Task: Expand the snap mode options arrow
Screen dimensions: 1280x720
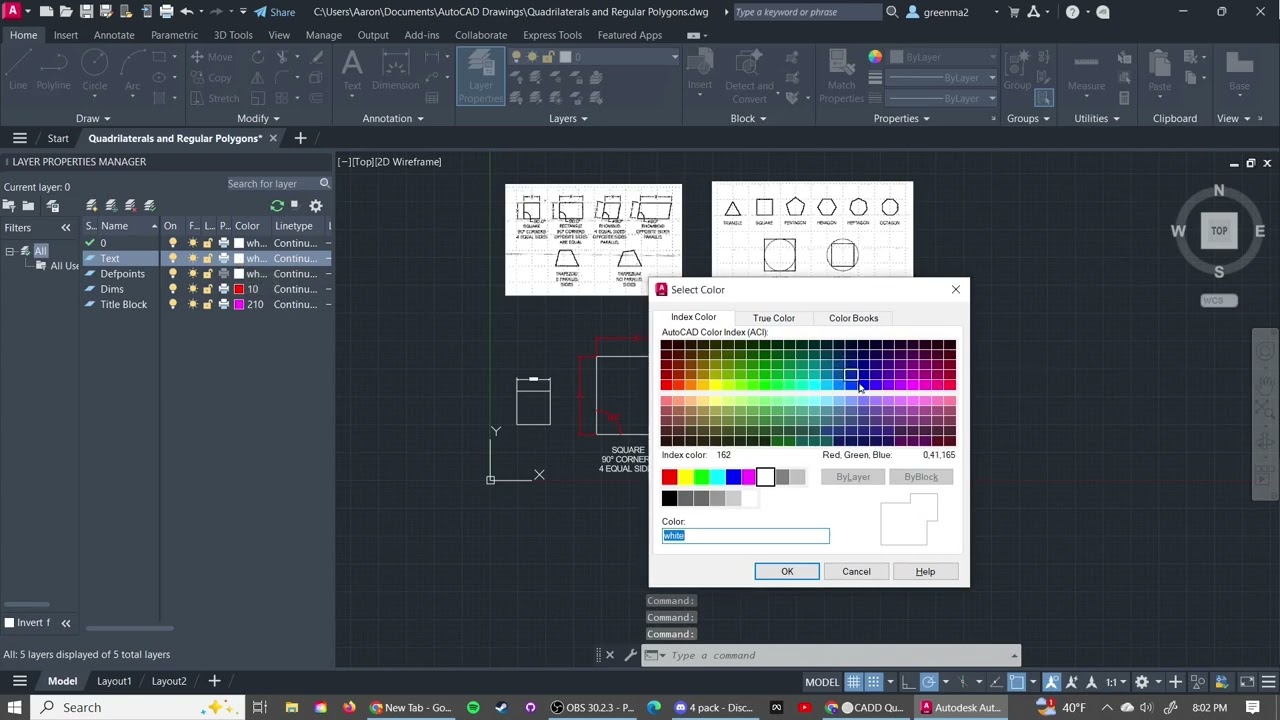Action: click(889, 682)
